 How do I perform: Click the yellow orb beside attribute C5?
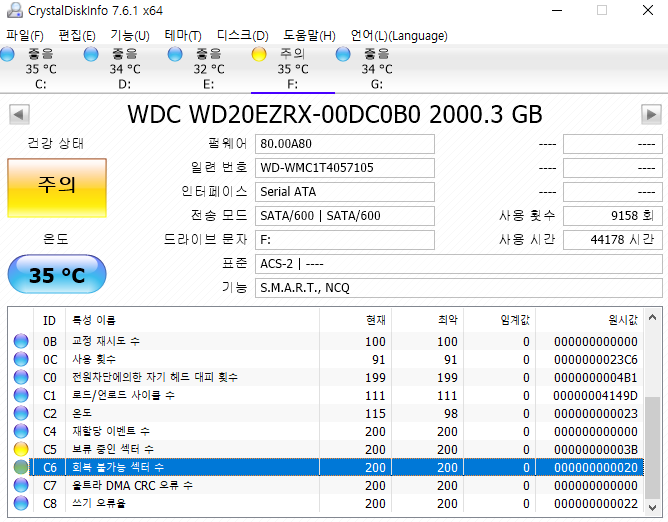[21, 449]
